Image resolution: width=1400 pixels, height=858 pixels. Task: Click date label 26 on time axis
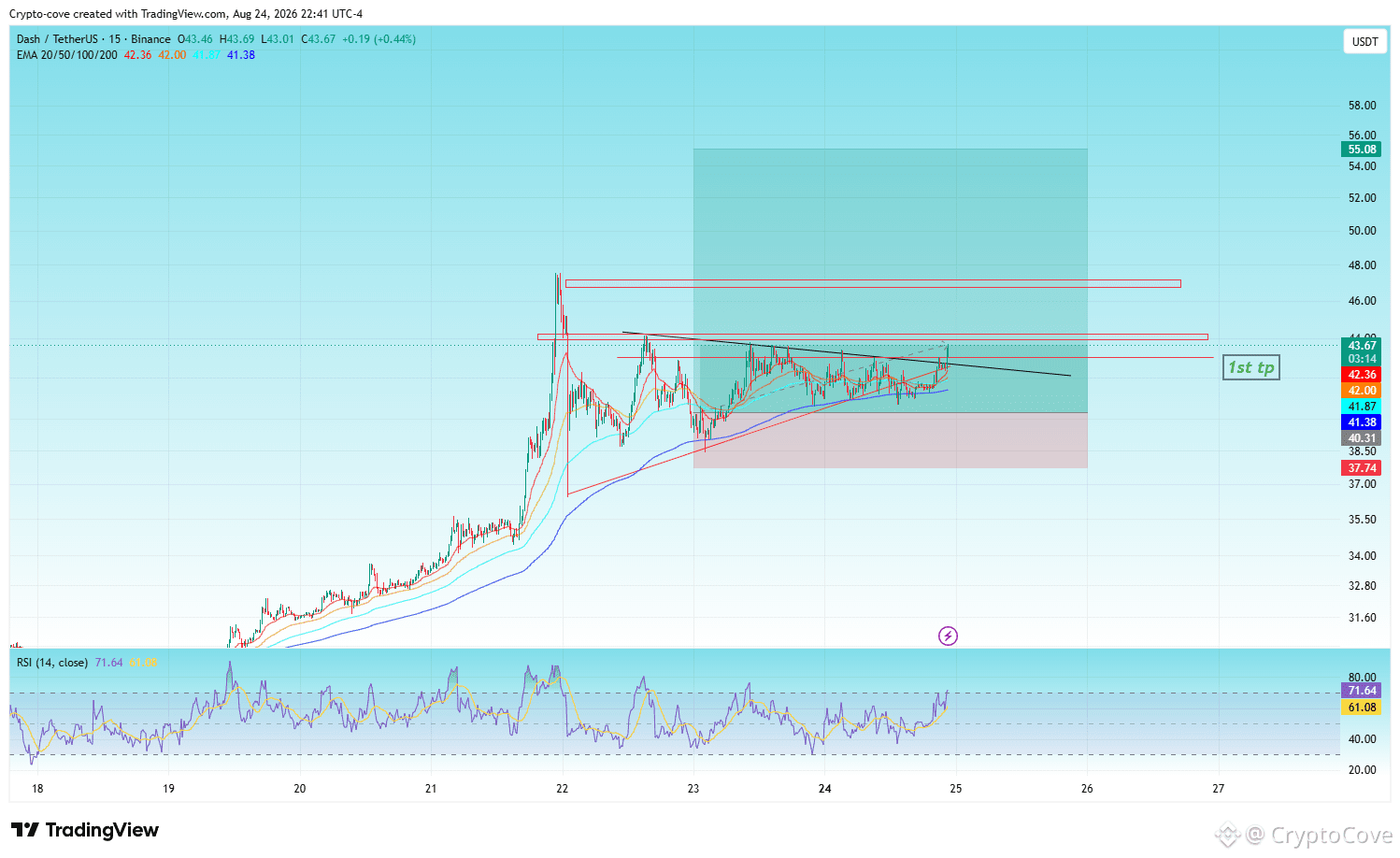click(1087, 789)
